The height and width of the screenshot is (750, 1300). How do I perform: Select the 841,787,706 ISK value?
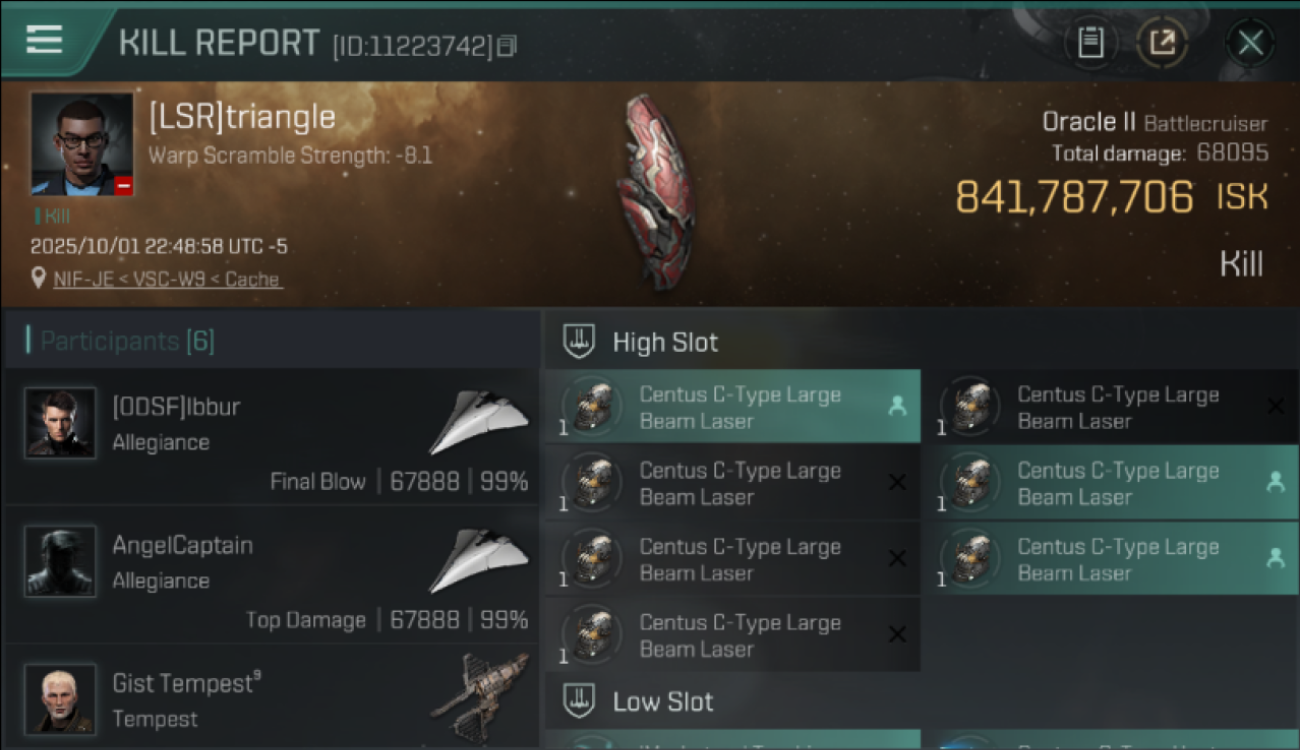pos(1074,198)
